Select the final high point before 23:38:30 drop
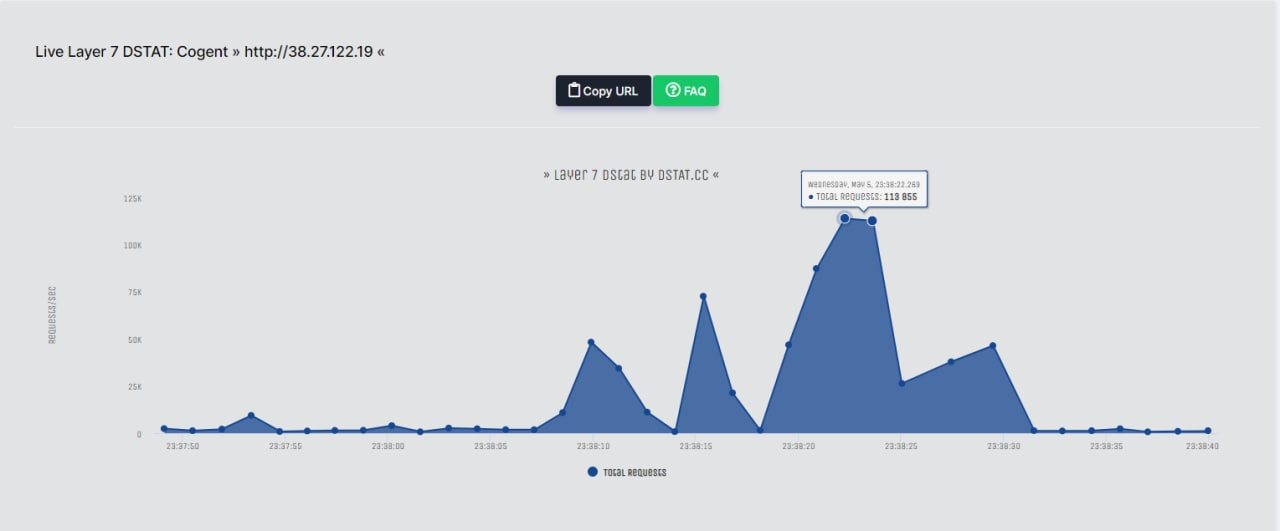Image resolution: width=1280 pixels, height=531 pixels. coord(993,346)
